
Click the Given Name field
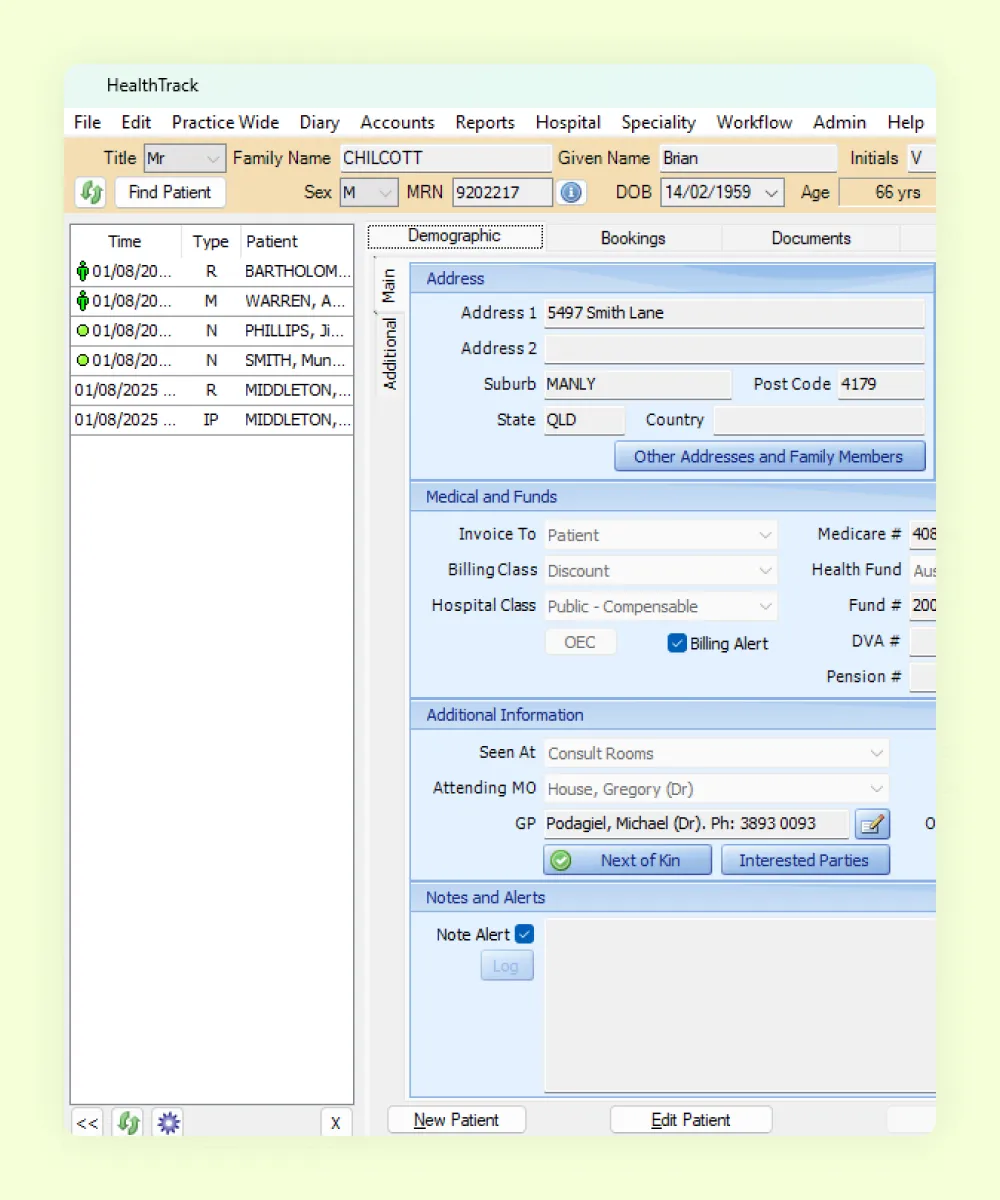(x=747, y=158)
